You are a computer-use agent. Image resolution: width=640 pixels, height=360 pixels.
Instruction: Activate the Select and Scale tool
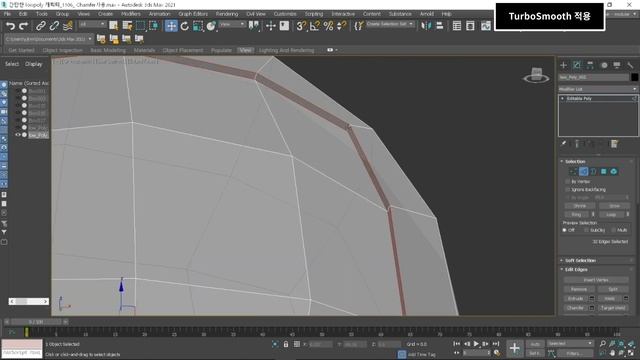(198, 26)
